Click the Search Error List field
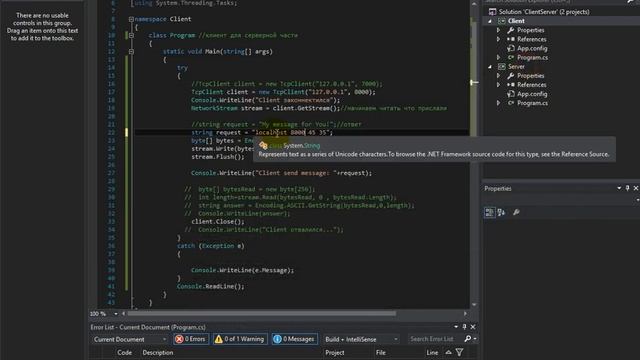Image resolution: width=640 pixels, height=360 pixels. point(435,339)
